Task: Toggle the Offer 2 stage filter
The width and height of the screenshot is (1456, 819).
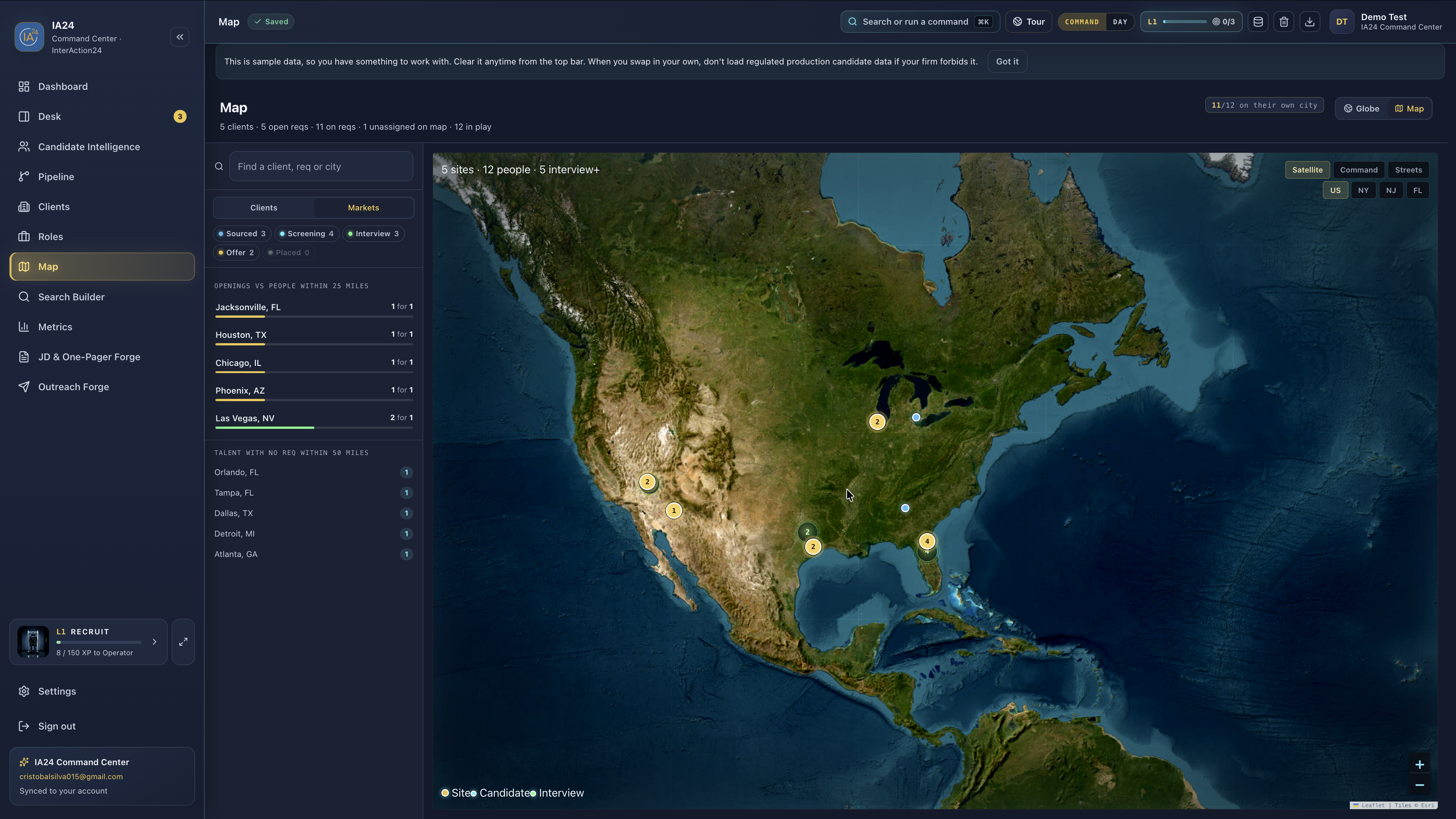Action: [236, 253]
